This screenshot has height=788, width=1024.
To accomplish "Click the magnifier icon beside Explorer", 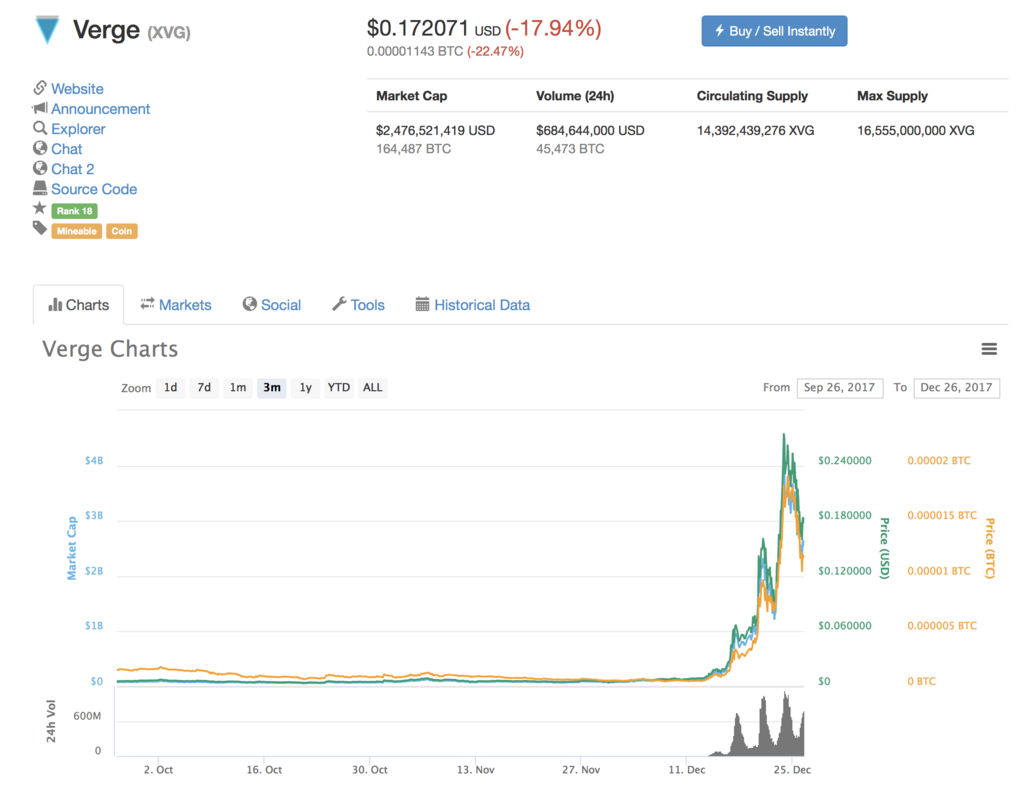I will click(x=40, y=128).
